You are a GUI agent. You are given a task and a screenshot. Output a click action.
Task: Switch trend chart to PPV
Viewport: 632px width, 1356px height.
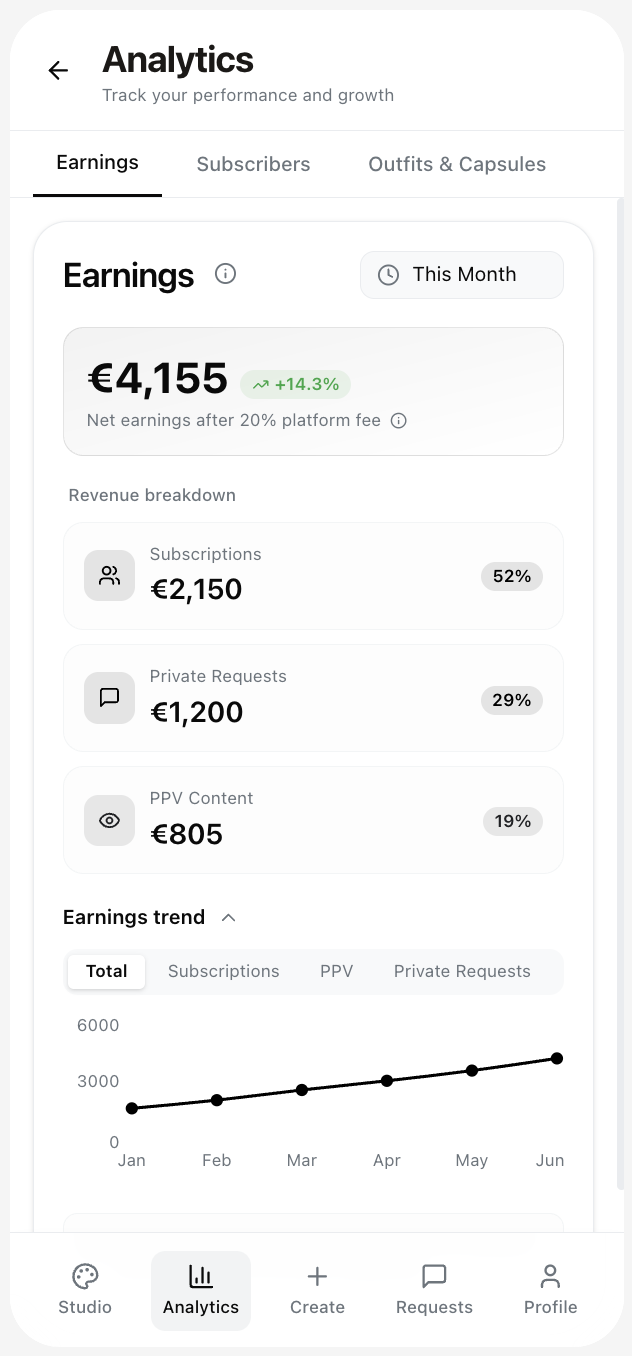pos(336,971)
